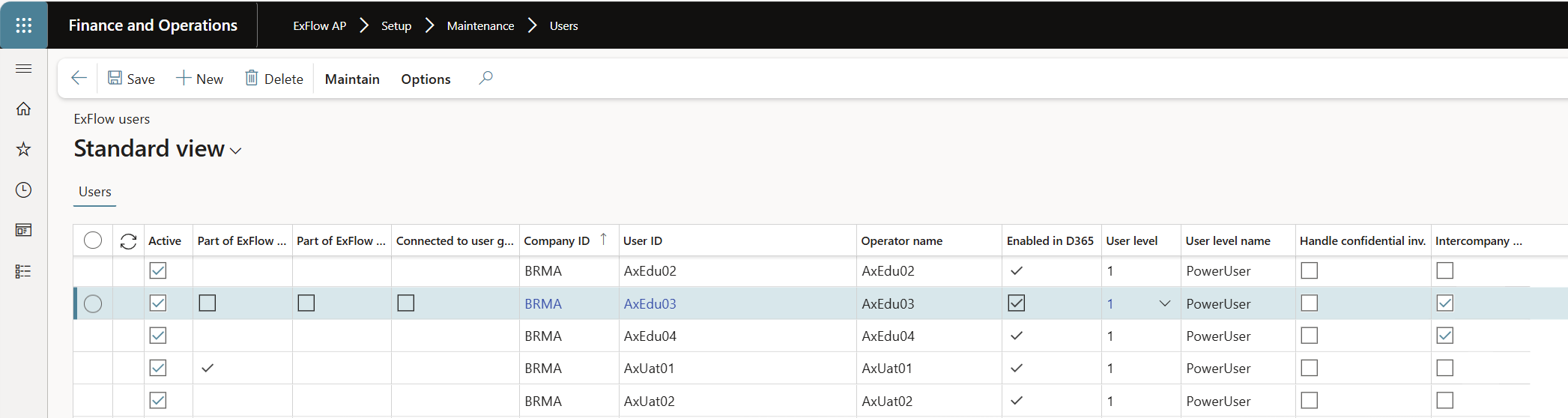Toggle Intercompany checkbox for AxEdu04 row
The image size is (1568, 418).
(x=1444, y=336)
